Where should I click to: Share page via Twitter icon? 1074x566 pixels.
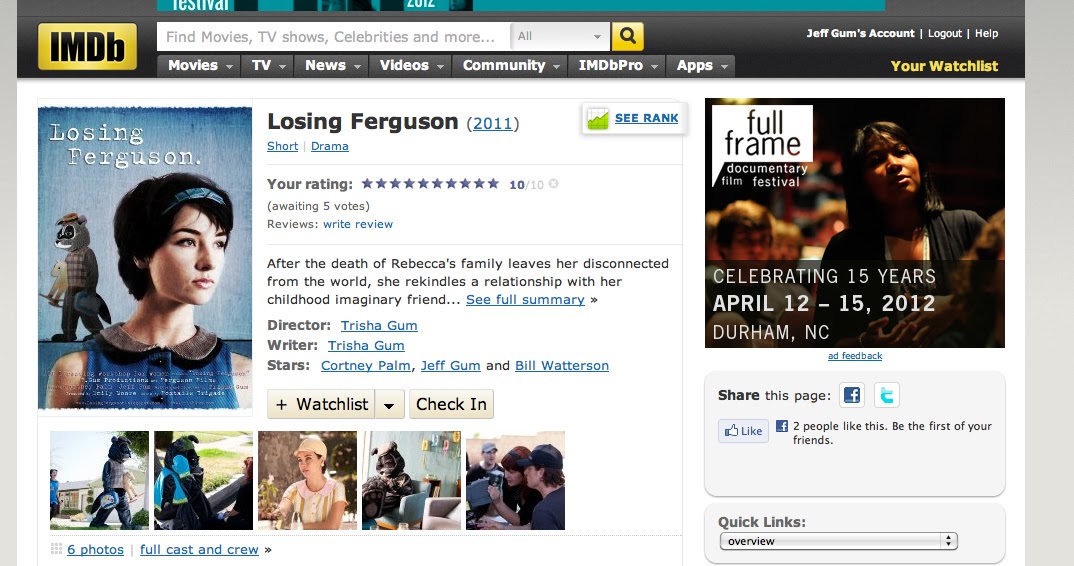tap(887, 395)
